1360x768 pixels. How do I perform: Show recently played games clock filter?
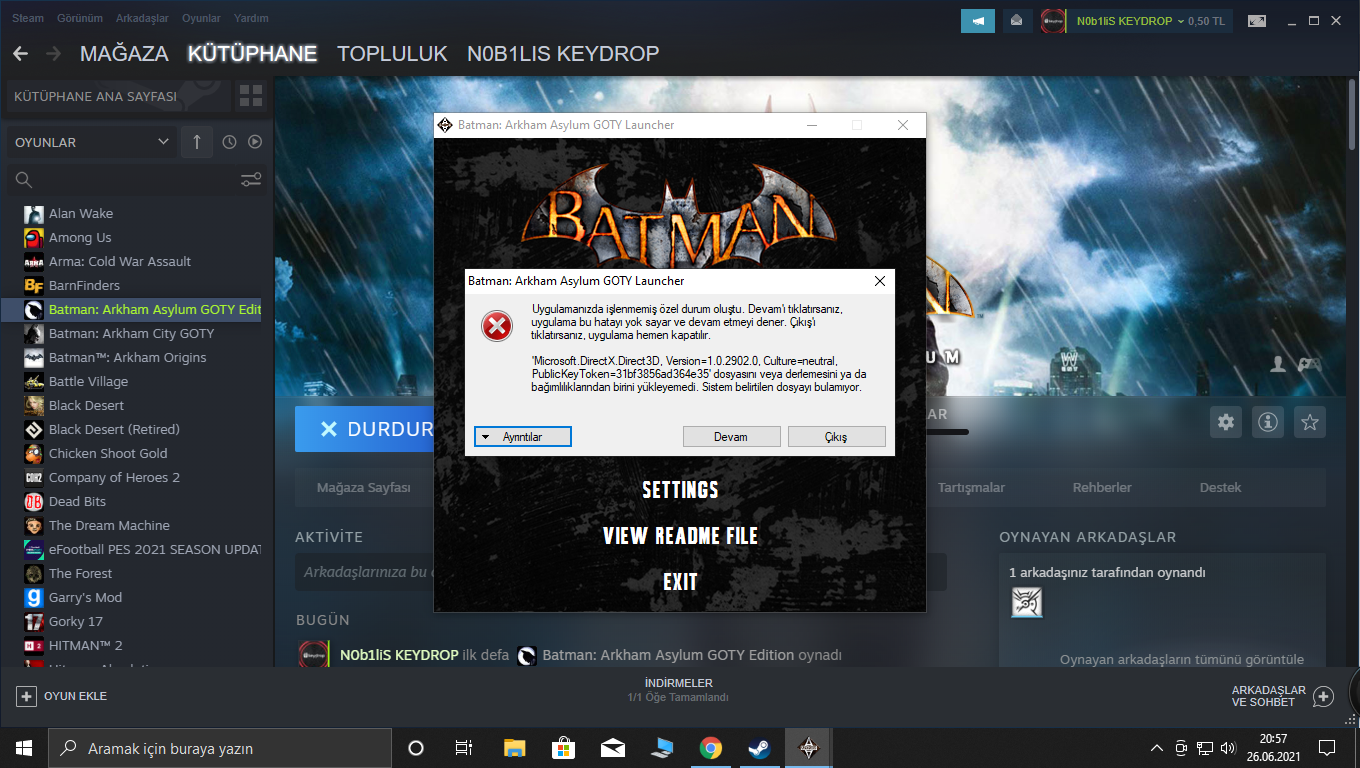(229, 142)
